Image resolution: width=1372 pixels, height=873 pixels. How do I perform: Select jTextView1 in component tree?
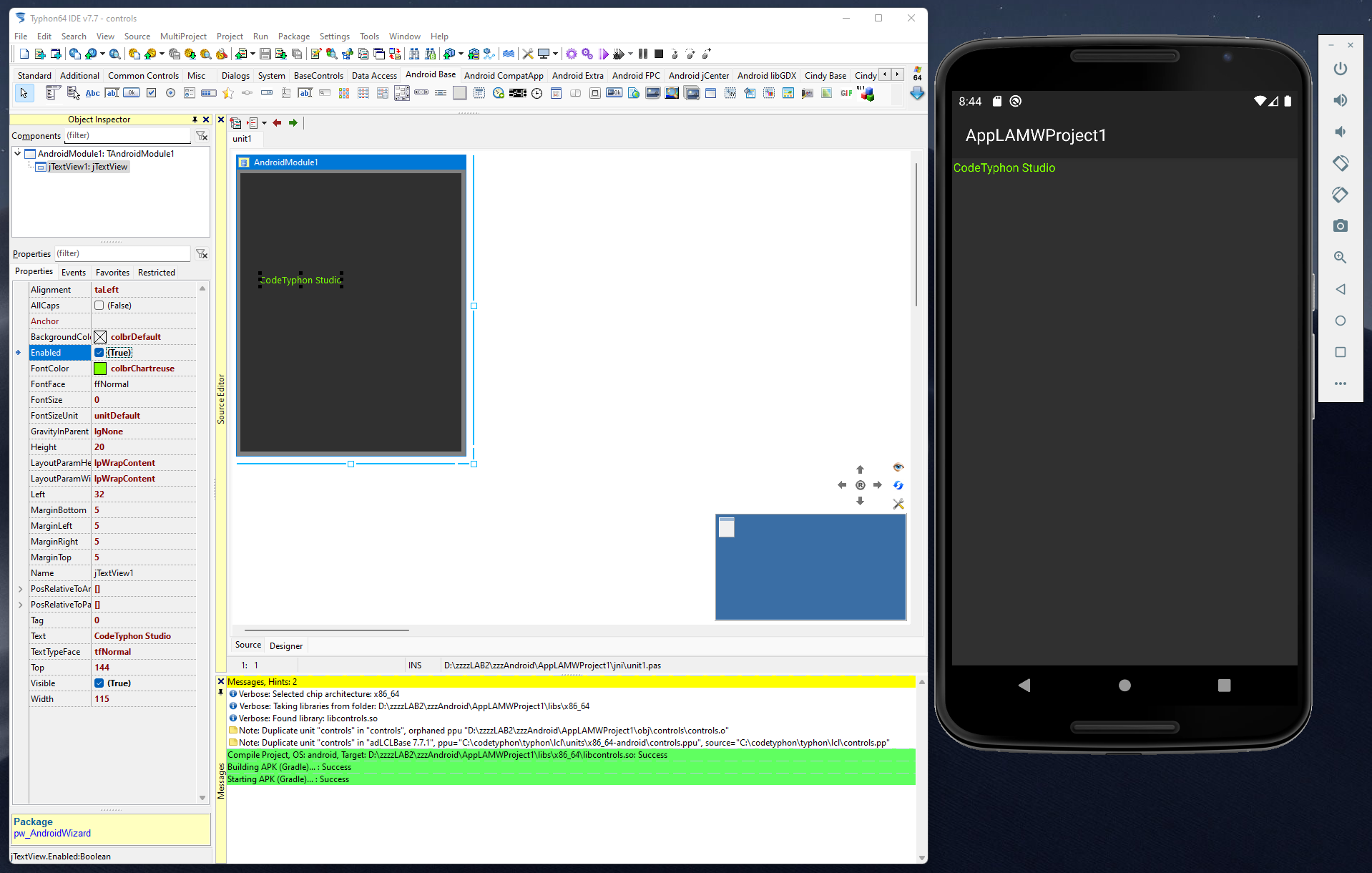coord(87,167)
